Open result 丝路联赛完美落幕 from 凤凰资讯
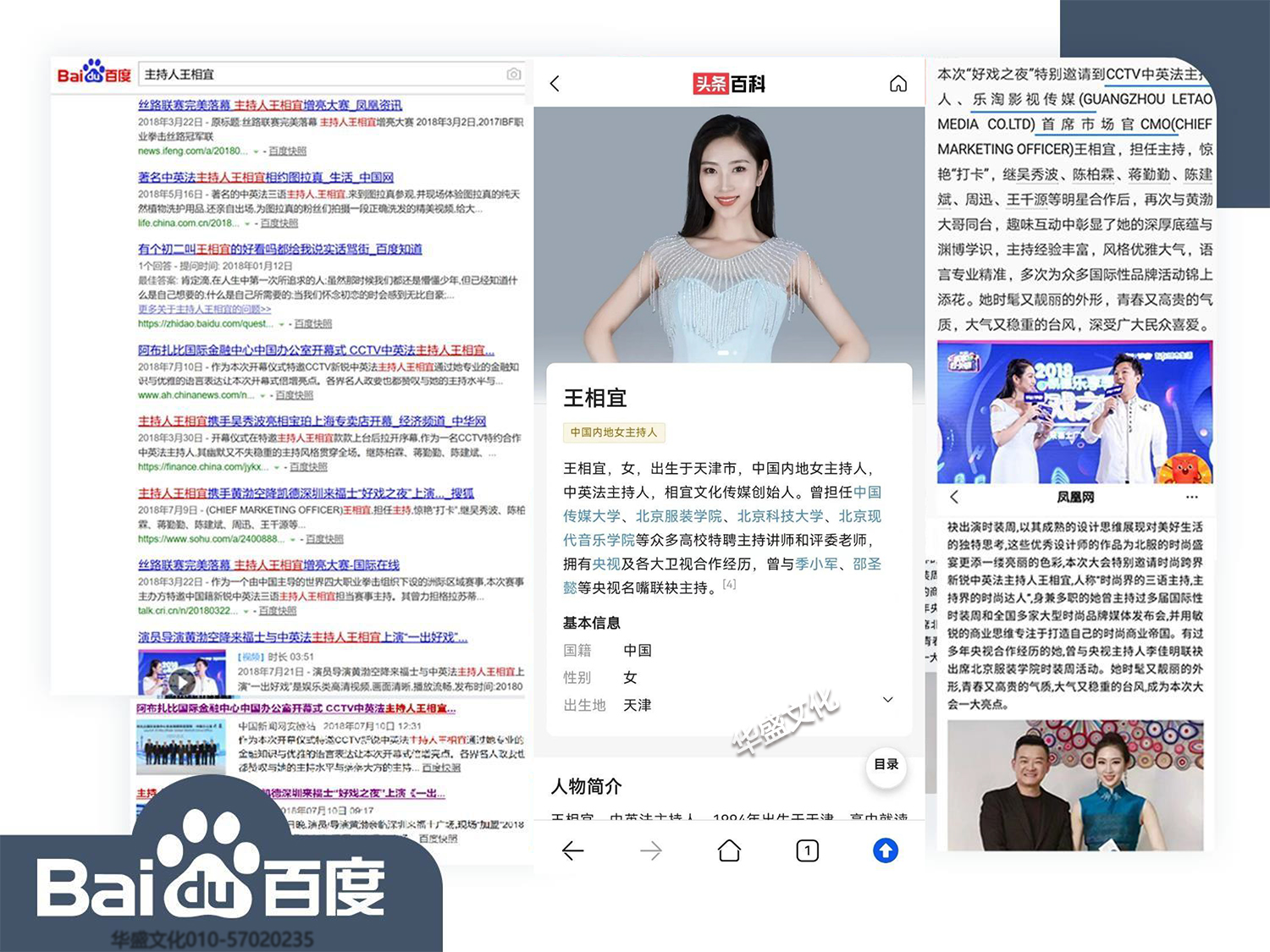The image size is (1270, 952). pos(270,105)
